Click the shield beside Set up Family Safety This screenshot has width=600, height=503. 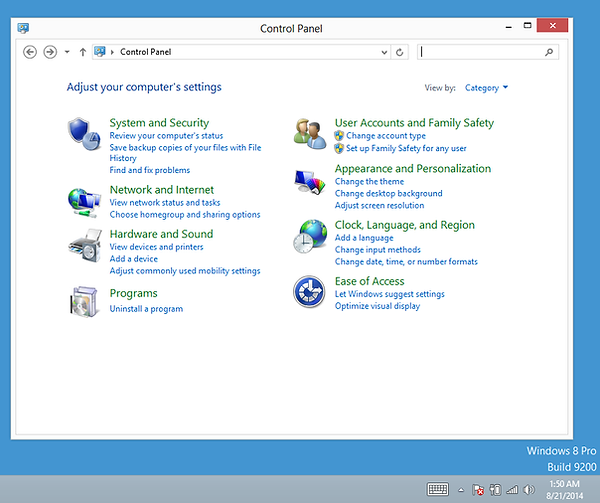tap(339, 148)
